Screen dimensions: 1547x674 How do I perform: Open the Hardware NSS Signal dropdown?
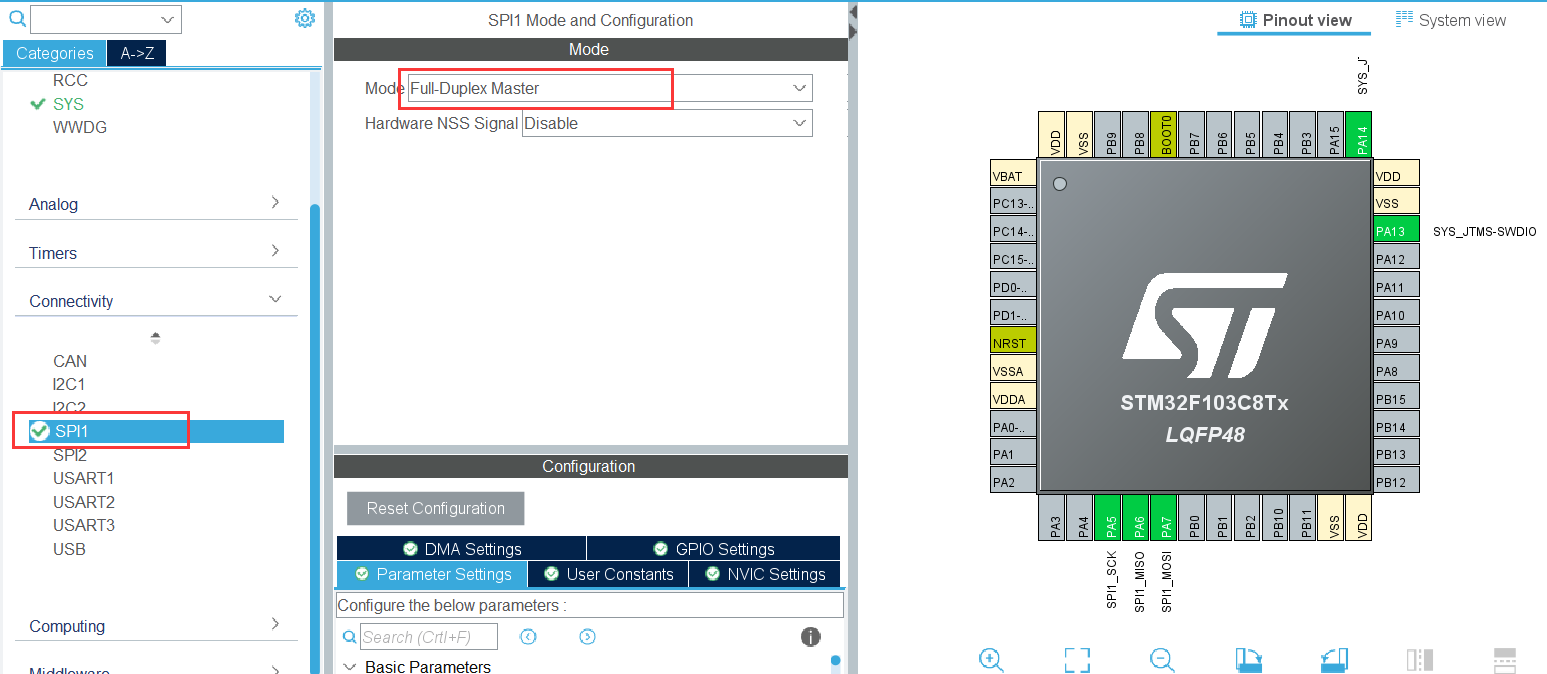[x=798, y=123]
